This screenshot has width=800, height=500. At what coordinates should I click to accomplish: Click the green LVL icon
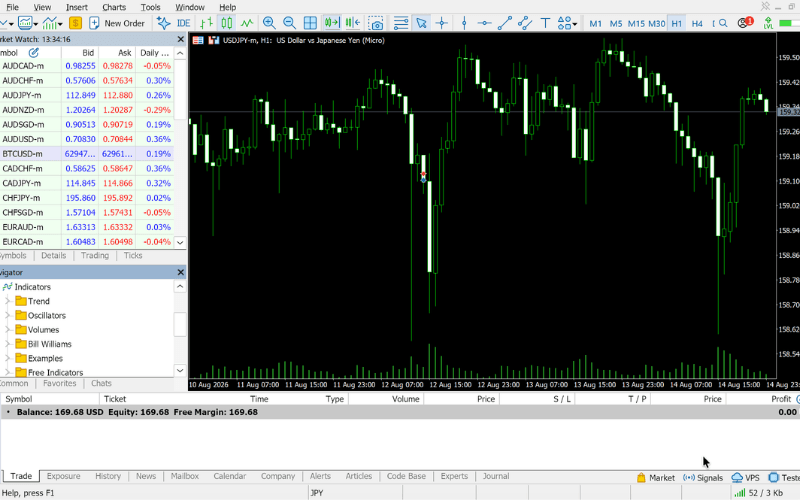[768, 23]
